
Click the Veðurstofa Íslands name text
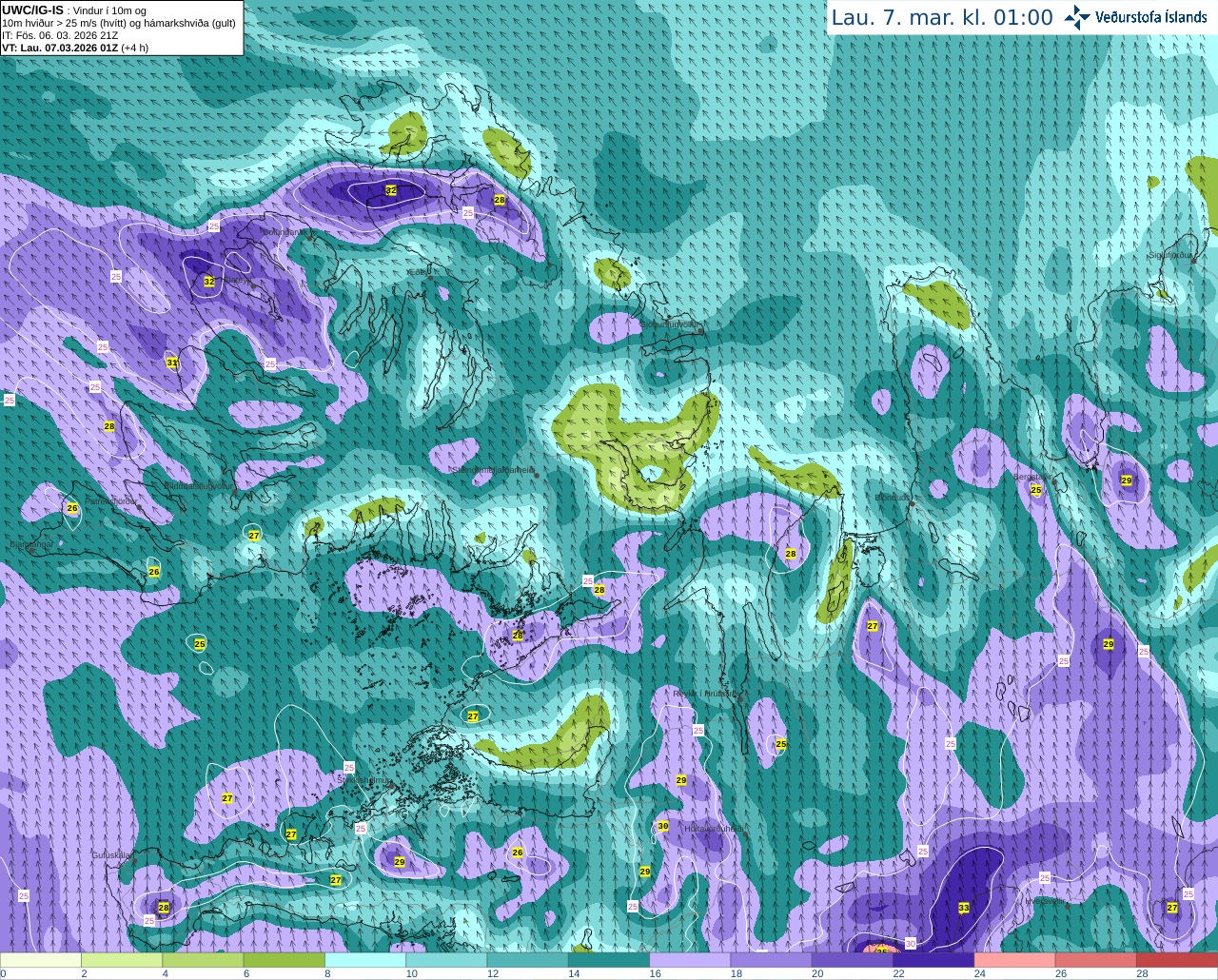point(1151,16)
